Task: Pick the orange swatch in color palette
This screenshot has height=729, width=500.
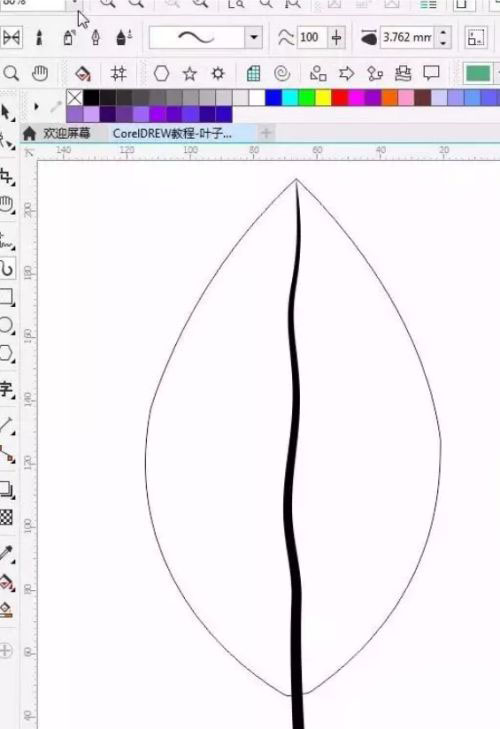Action: (389, 98)
